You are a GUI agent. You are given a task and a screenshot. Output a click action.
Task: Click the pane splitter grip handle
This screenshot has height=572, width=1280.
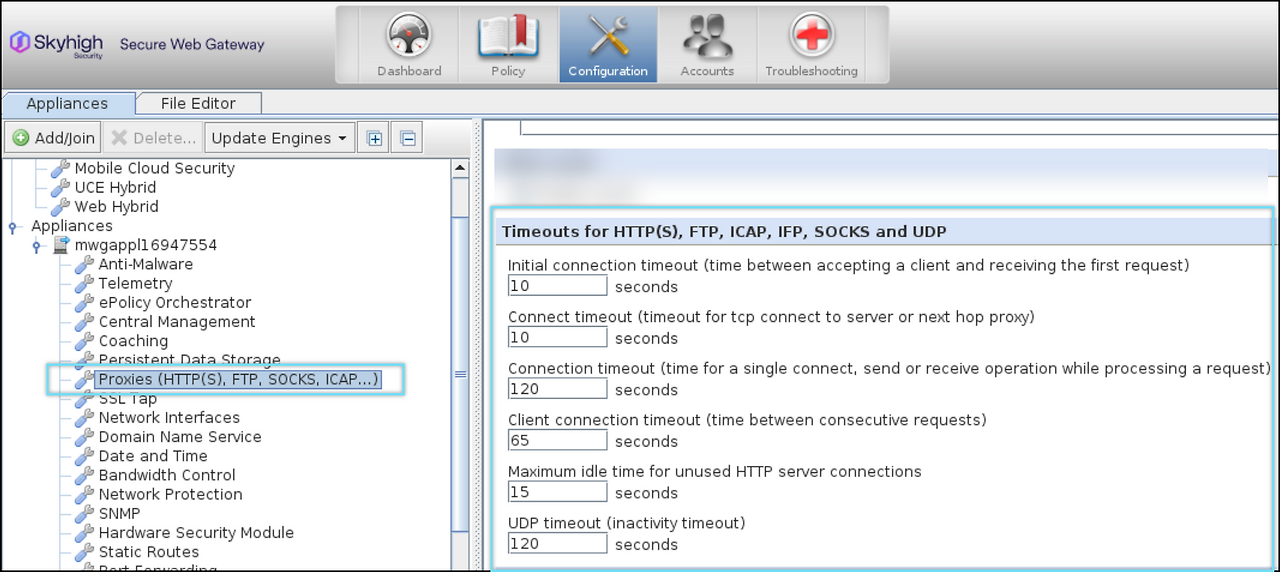click(x=476, y=345)
